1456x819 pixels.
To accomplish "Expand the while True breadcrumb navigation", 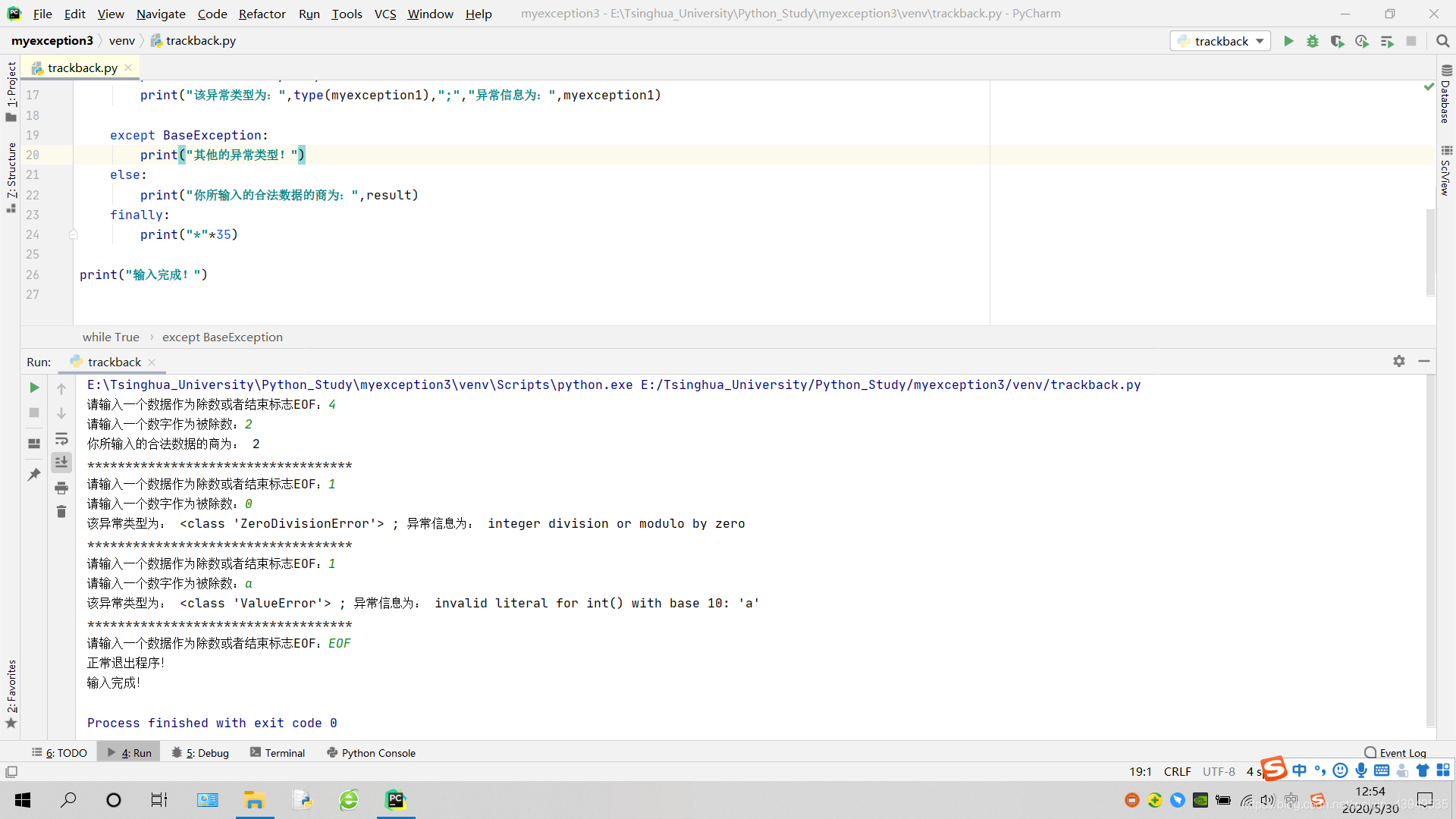I will 109,337.
